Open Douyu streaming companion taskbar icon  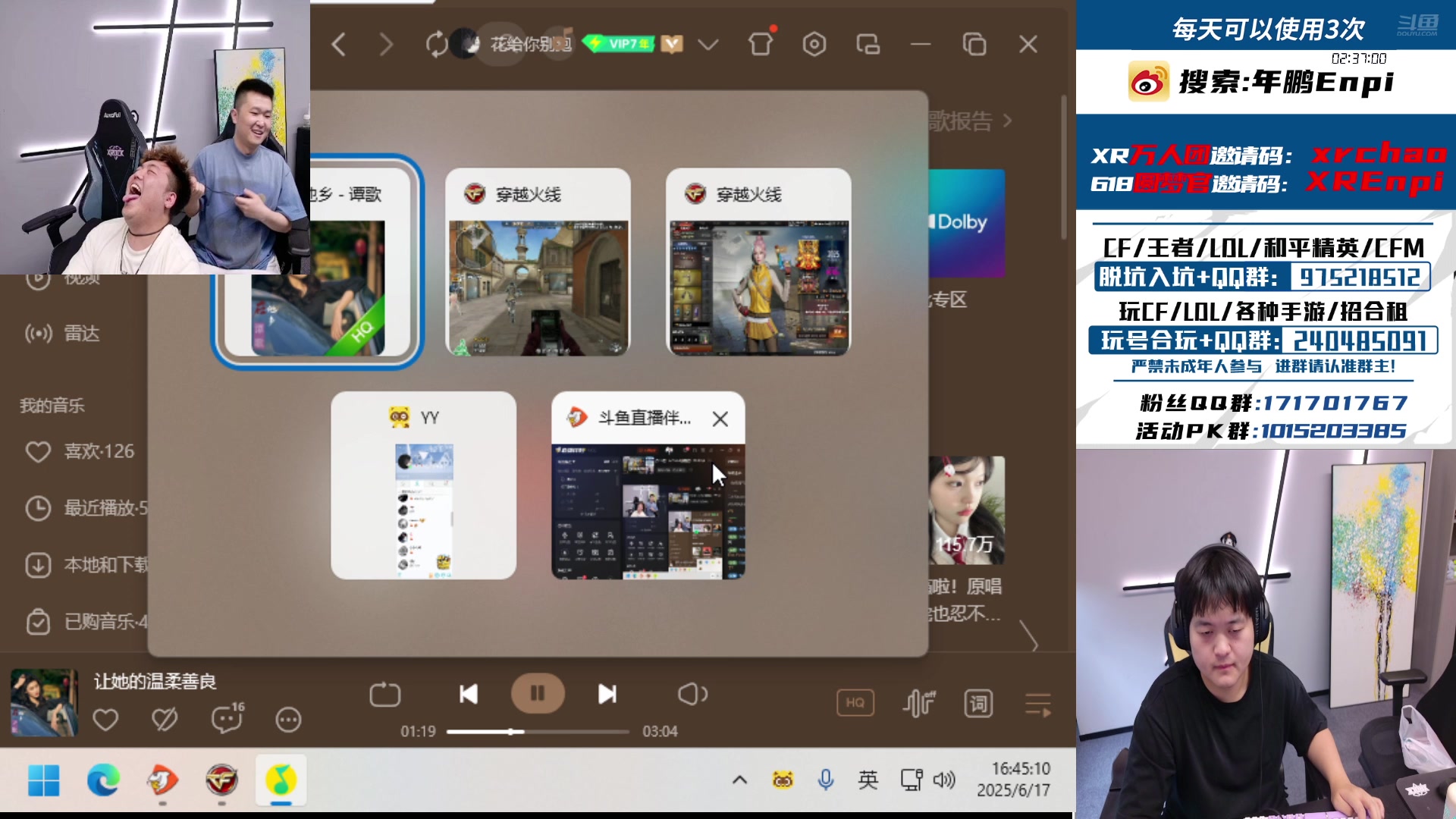click(x=162, y=780)
